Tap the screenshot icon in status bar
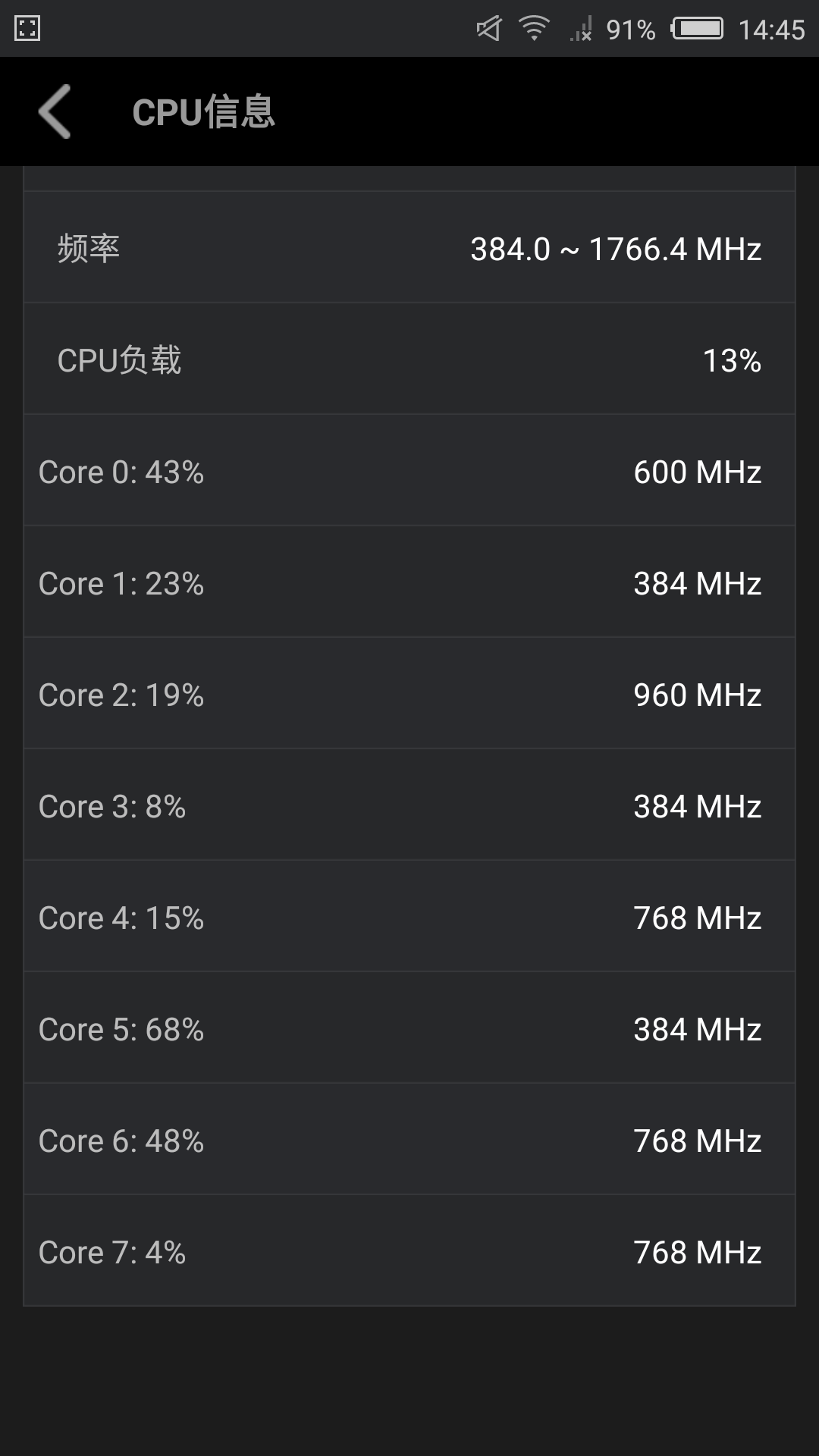This screenshot has height=1456, width=819. pyautogui.click(x=27, y=29)
